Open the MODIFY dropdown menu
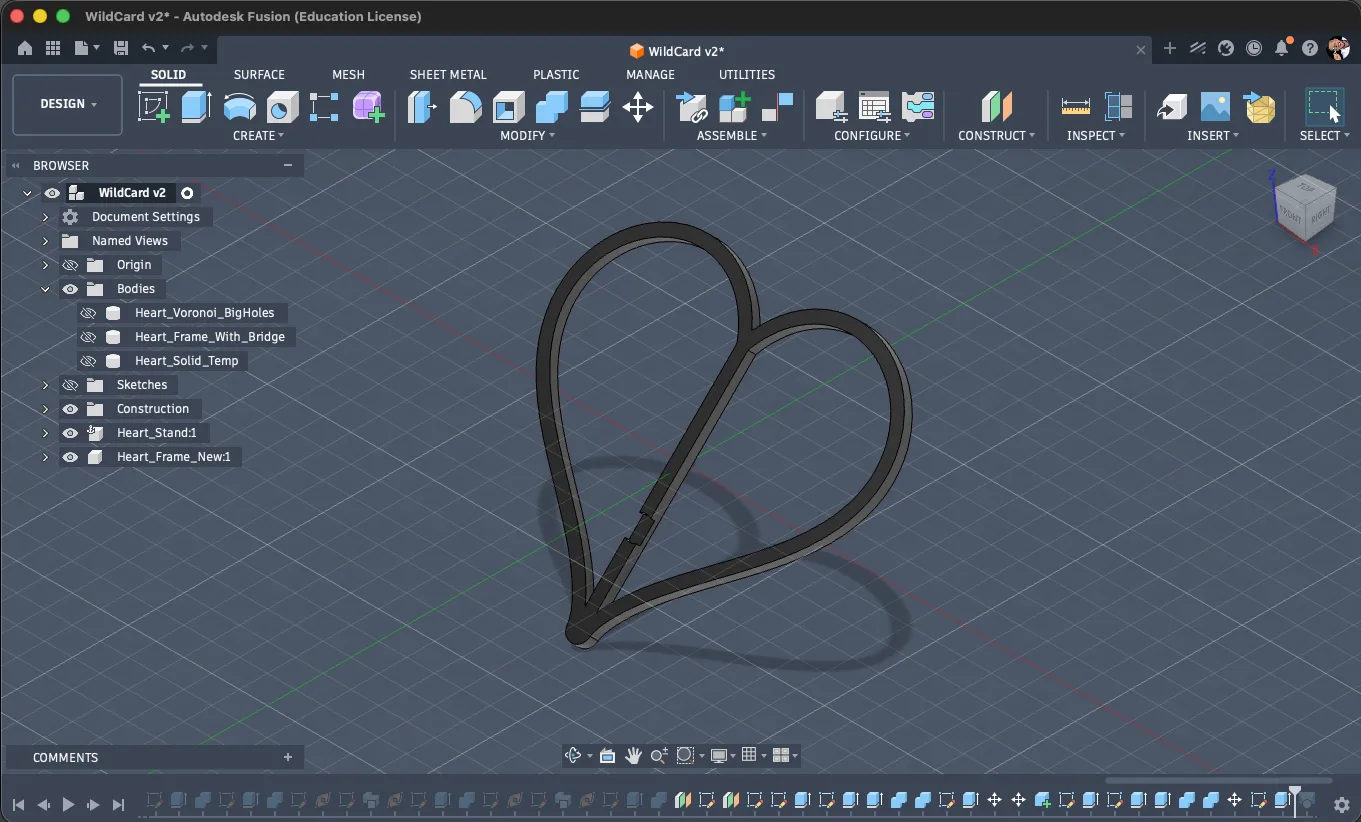The width and height of the screenshot is (1361, 822). pos(527,135)
